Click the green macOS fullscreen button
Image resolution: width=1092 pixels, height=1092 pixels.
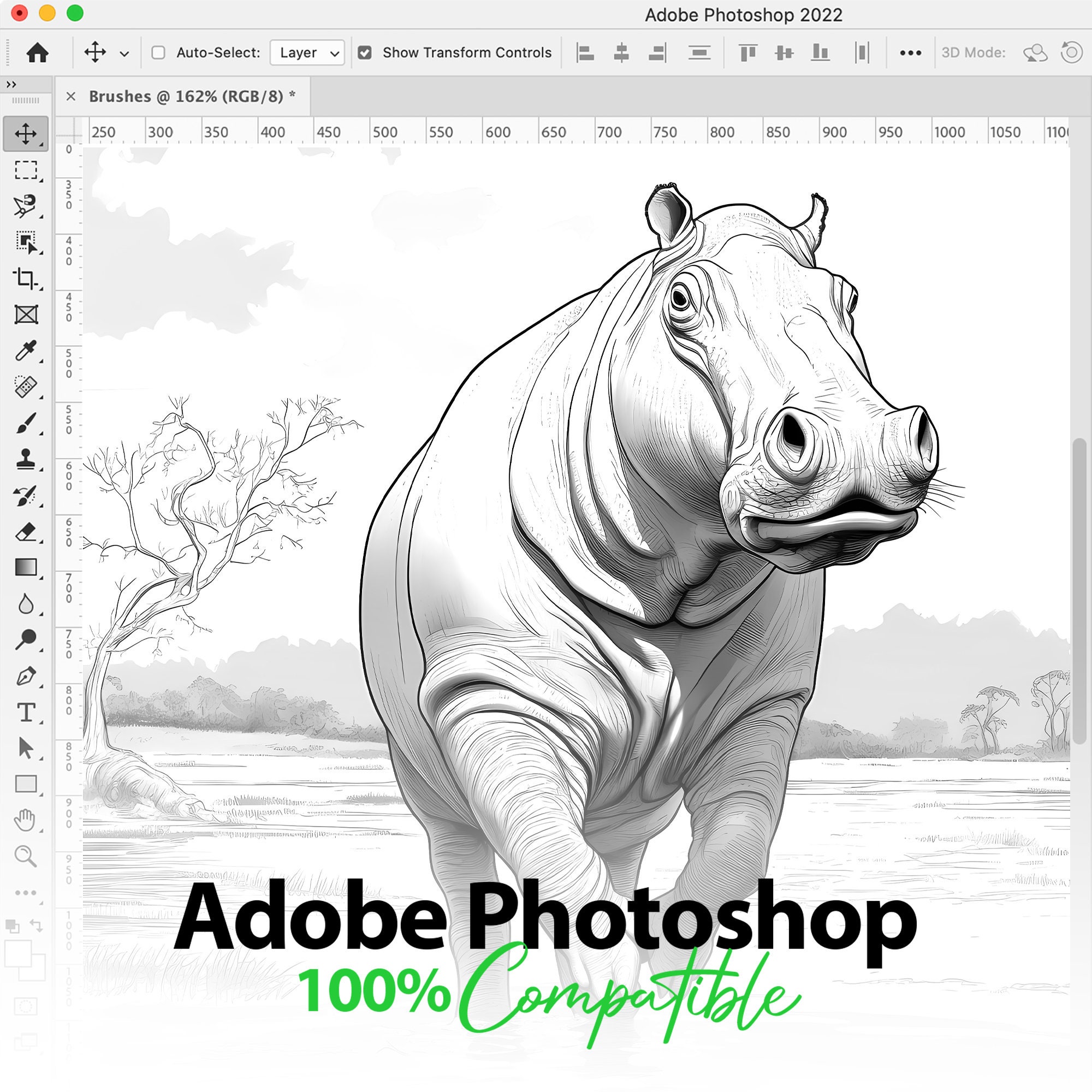(75, 13)
